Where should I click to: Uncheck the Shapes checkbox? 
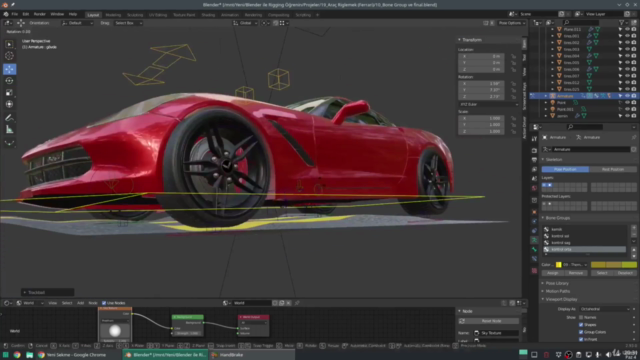581,325
